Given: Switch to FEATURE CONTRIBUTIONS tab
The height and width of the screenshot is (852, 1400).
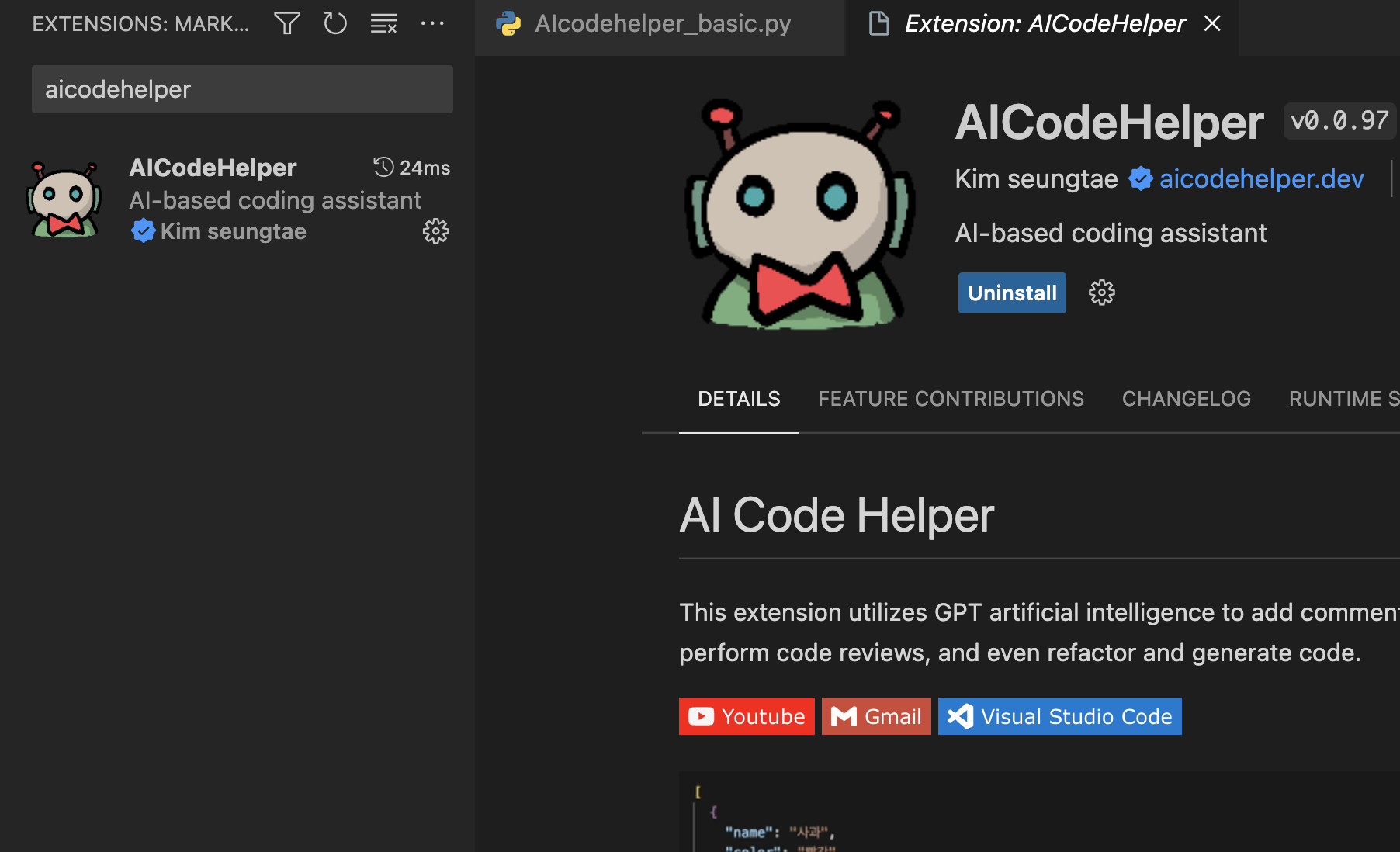Looking at the screenshot, I should tap(951, 399).
